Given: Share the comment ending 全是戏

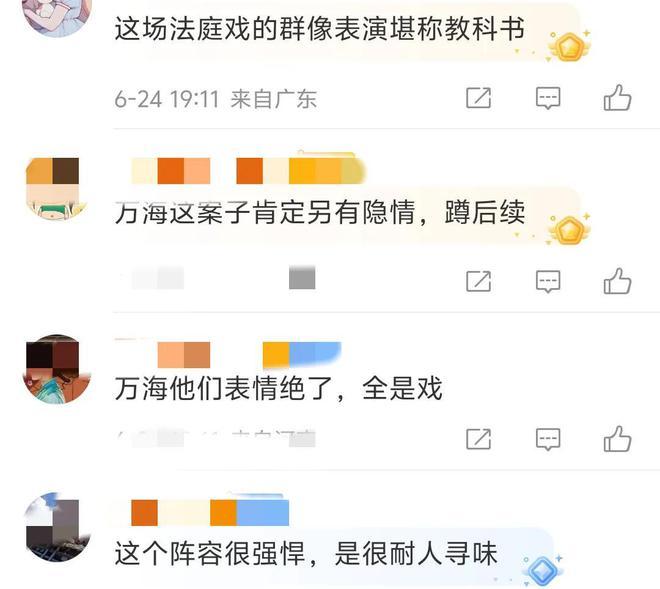Looking at the screenshot, I should (479, 439).
